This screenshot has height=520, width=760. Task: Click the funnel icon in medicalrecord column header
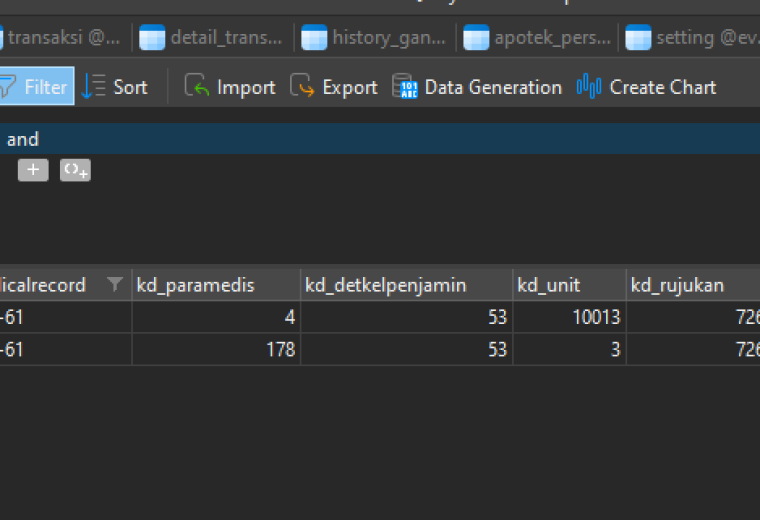114,284
